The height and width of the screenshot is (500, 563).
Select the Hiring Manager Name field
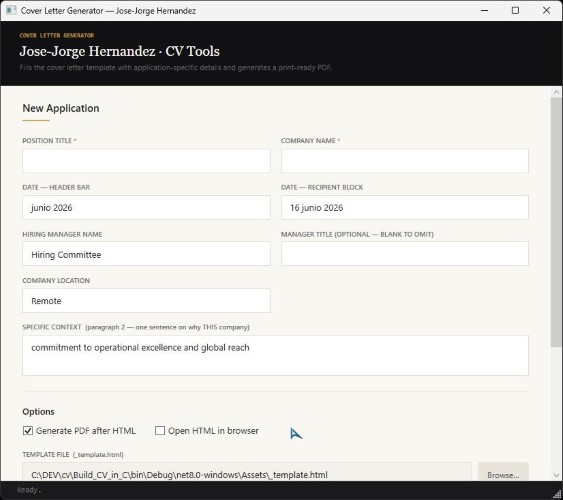(x=146, y=254)
